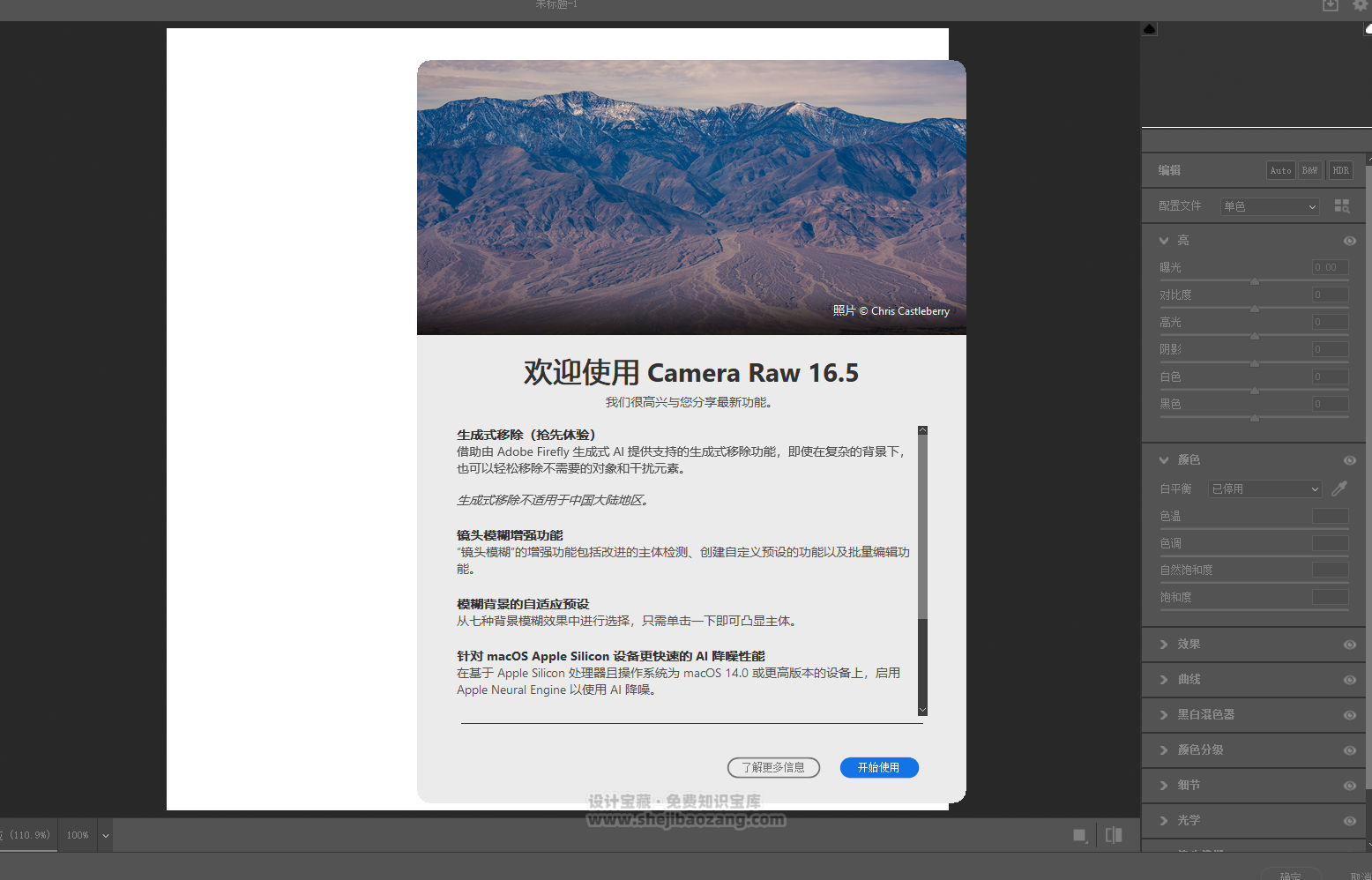
Task: Click the 黑色 slider handle
Action: 1255,418
